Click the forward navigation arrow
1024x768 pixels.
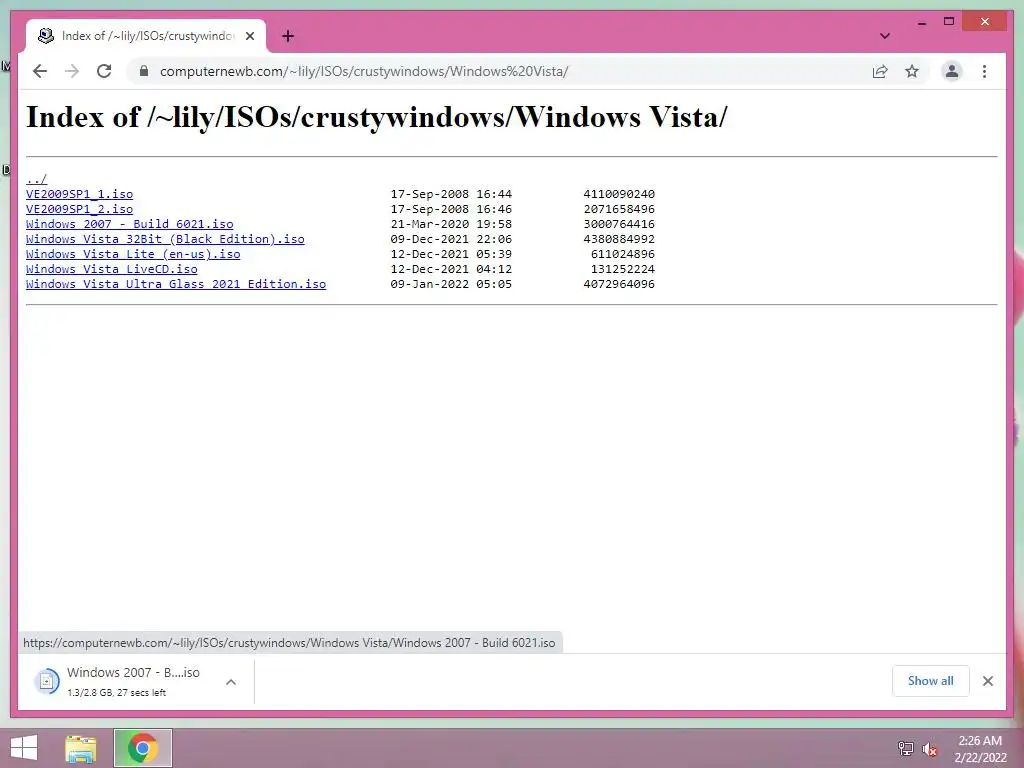click(72, 71)
